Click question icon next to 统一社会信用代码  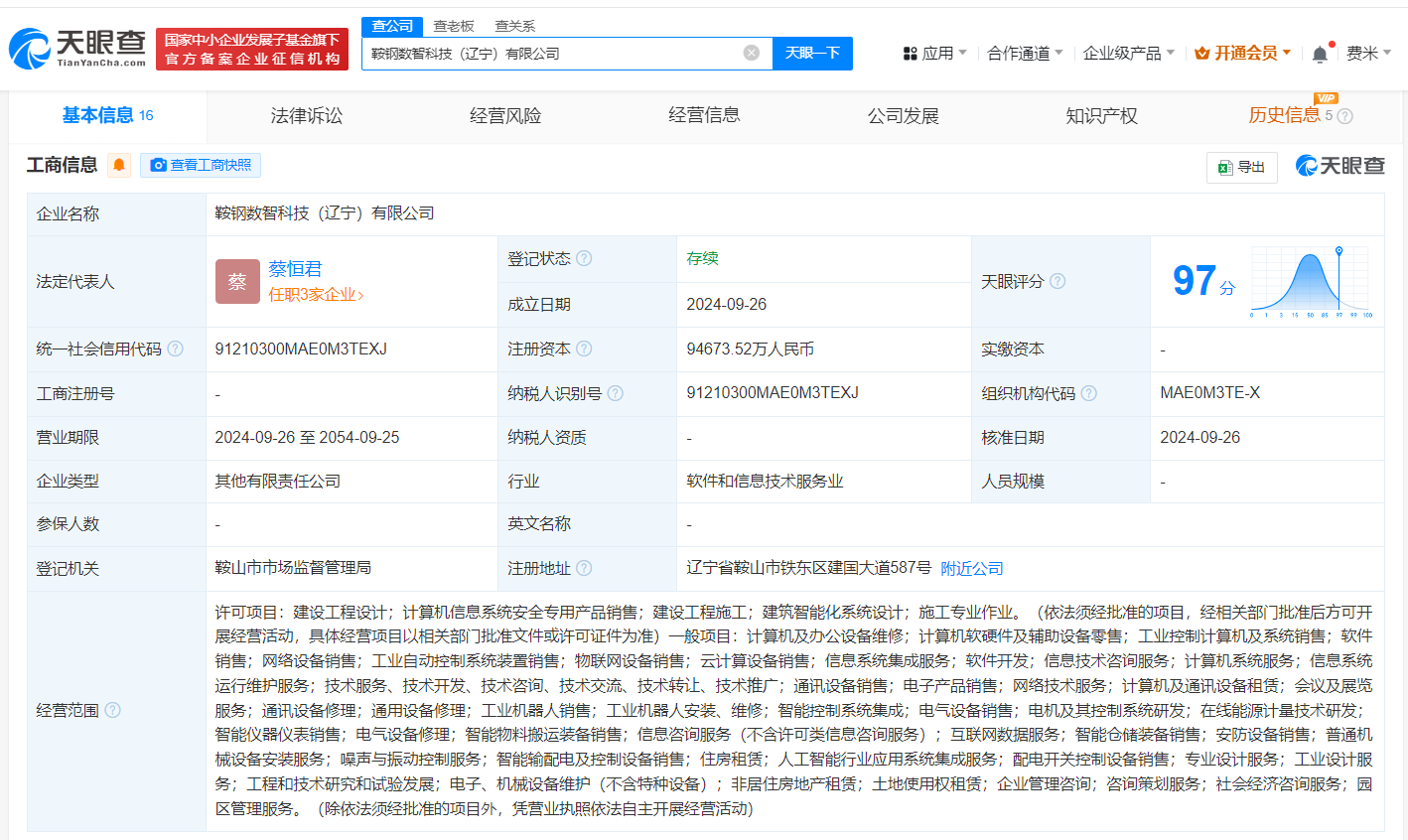176,349
